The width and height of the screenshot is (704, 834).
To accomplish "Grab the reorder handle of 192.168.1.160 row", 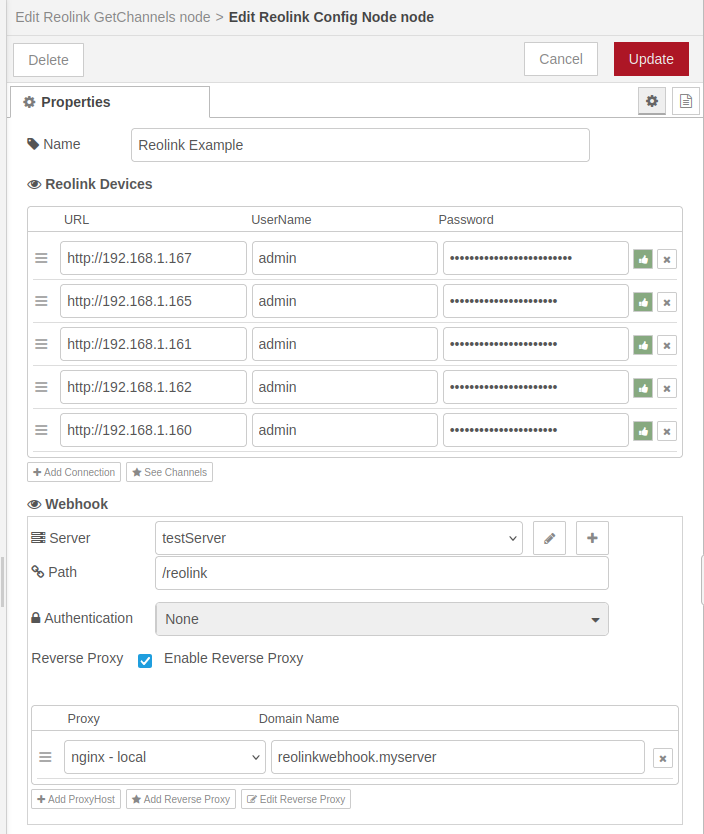I will [x=41, y=430].
